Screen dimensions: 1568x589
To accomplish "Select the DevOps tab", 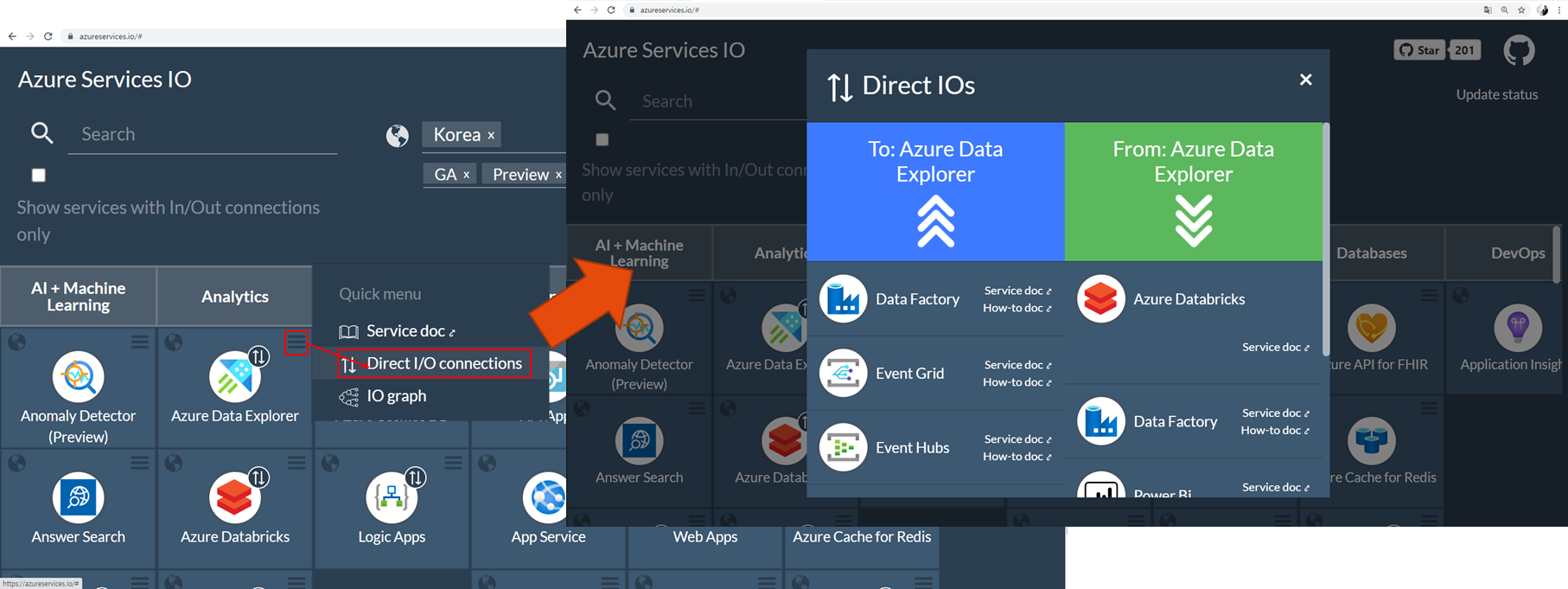I will pyautogui.click(x=1518, y=253).
